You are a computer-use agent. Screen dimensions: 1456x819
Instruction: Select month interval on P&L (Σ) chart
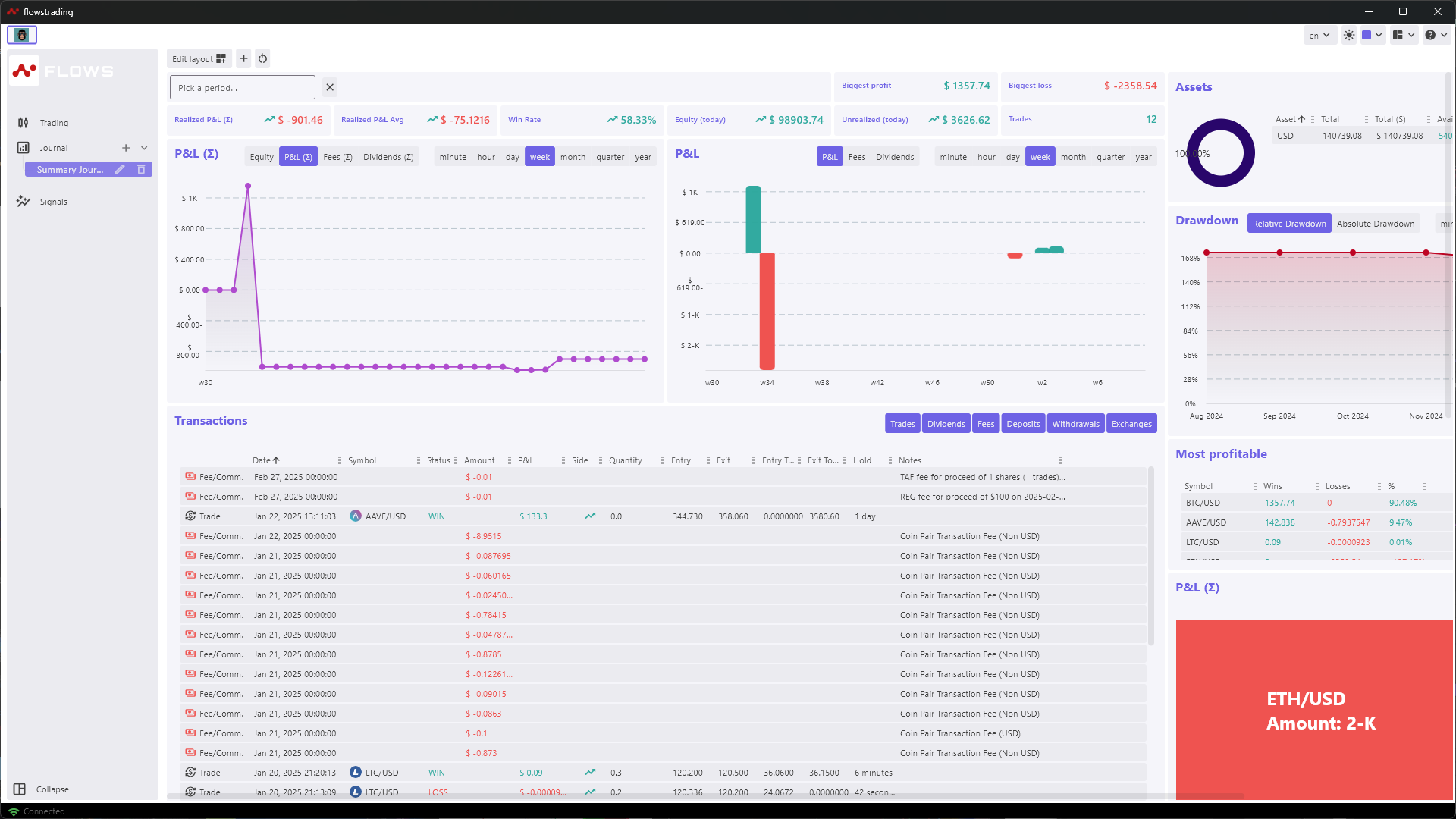pyautogui.click(x=573, y=157)
